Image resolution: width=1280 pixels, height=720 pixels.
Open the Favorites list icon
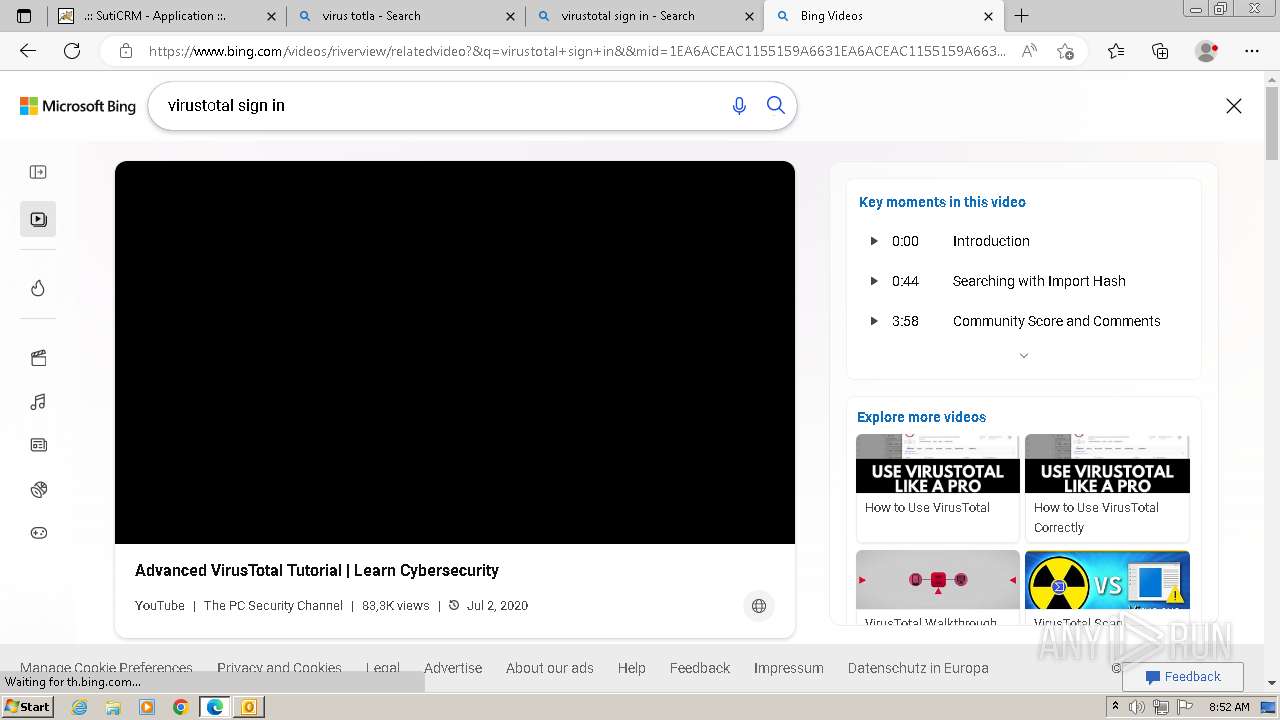[x=1116, y=51]
